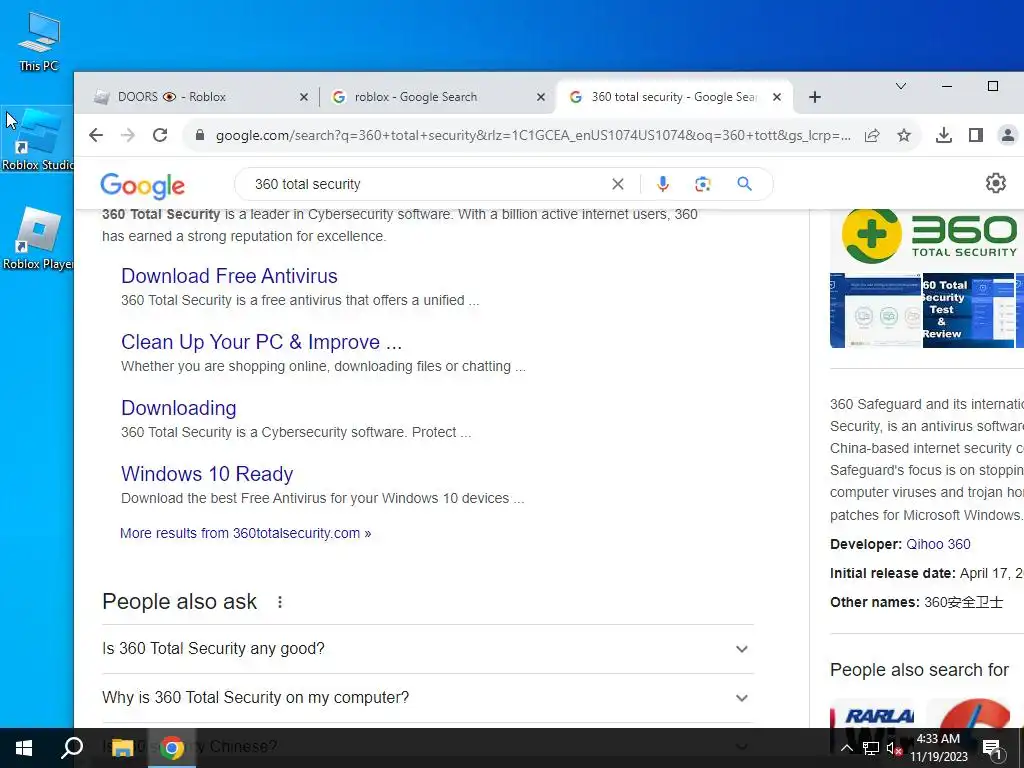The height and width of the screenshot is (768, 1024).
Task: Open the 360 Total Security Test & Review thumbnail
Action: [x=968, y=310]
